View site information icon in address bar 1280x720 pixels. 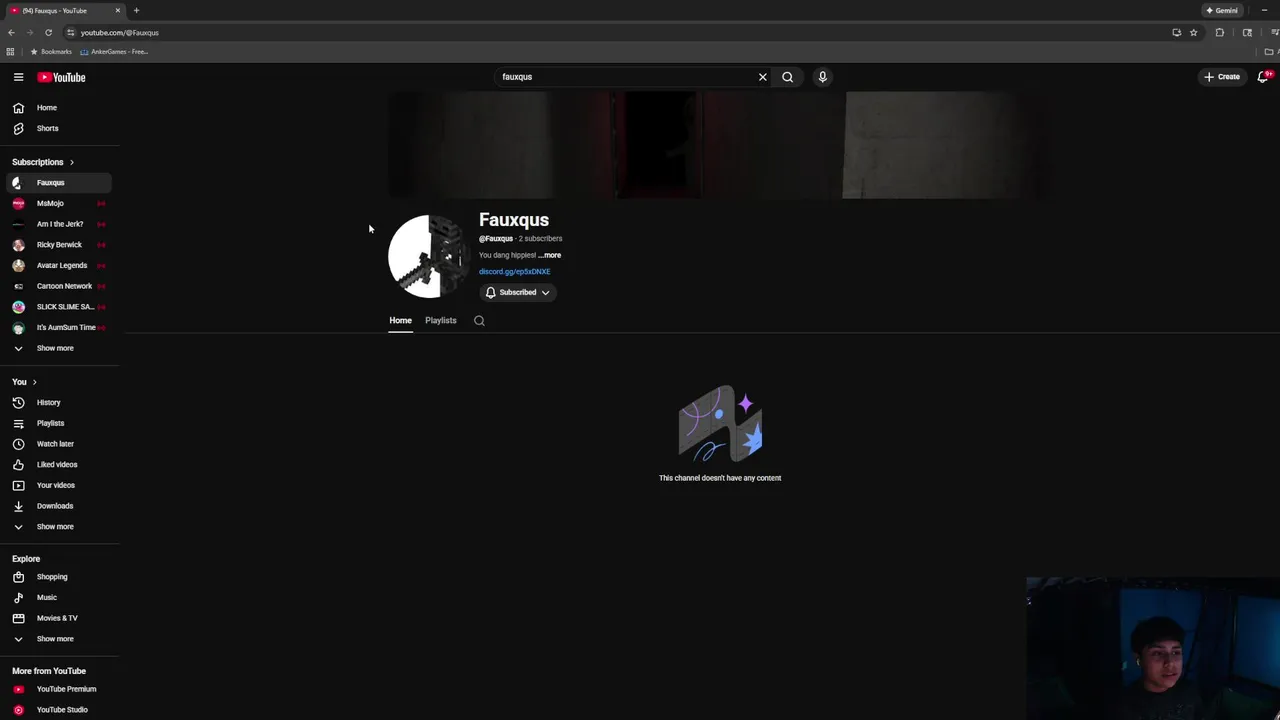tap(70, 33)
